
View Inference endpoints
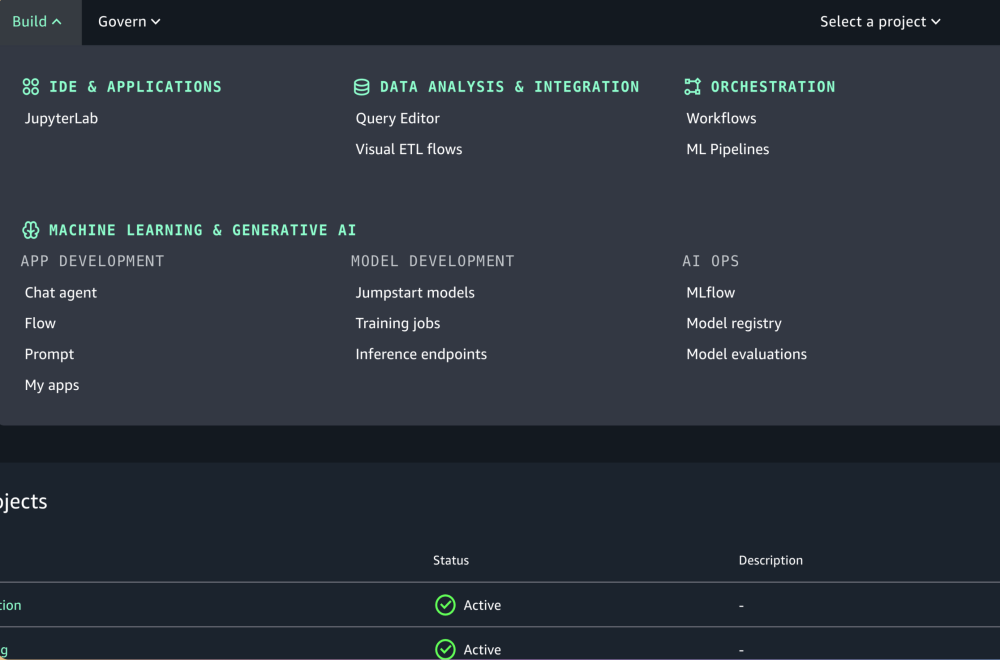pos(421,355)
